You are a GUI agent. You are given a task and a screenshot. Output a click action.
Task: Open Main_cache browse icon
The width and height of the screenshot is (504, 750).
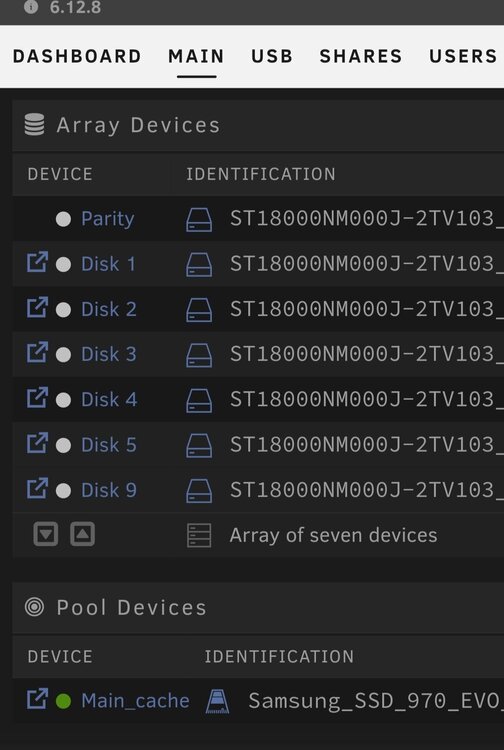[x=37, y=699]
